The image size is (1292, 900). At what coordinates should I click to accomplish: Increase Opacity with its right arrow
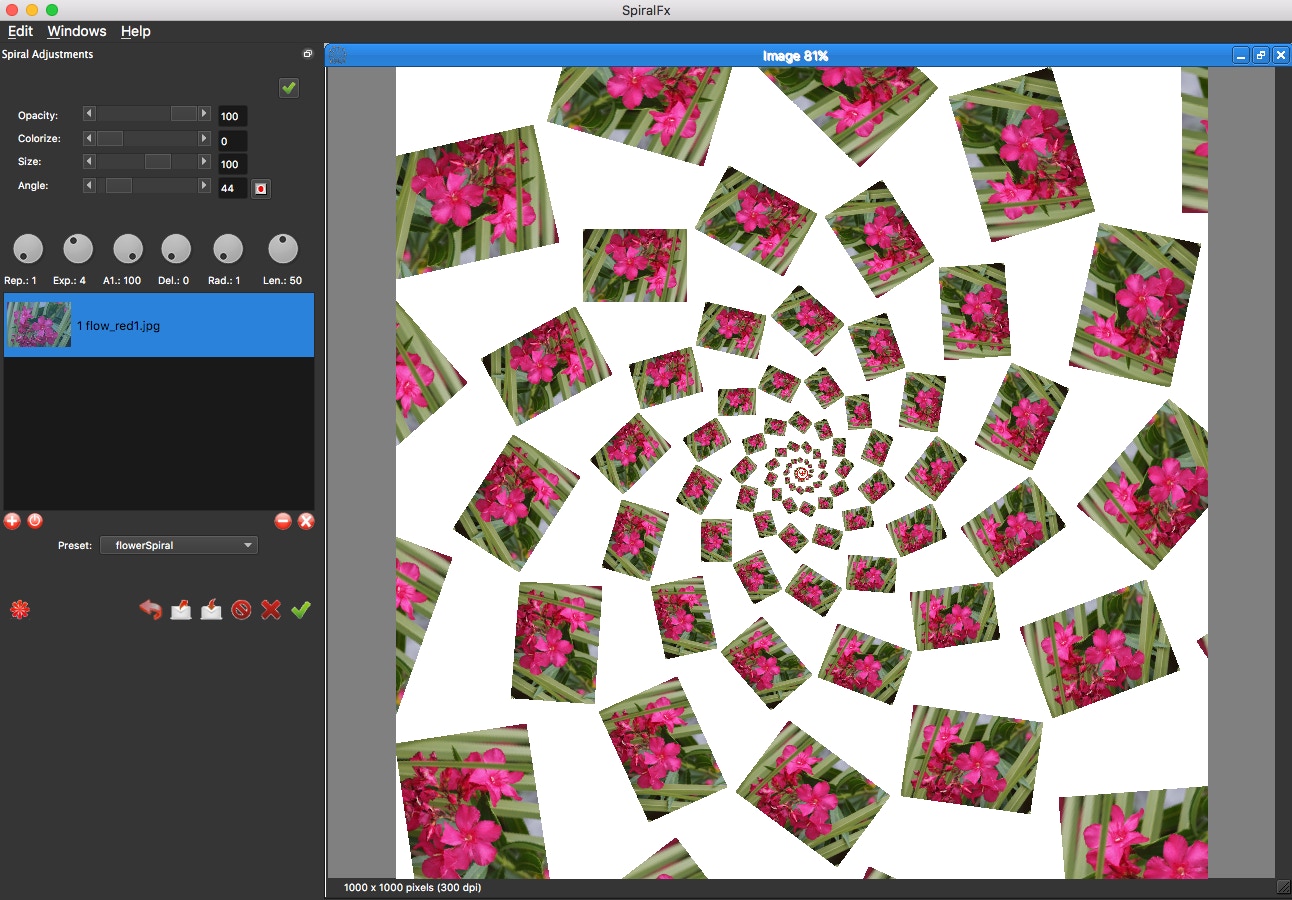(x=204, y=114)
